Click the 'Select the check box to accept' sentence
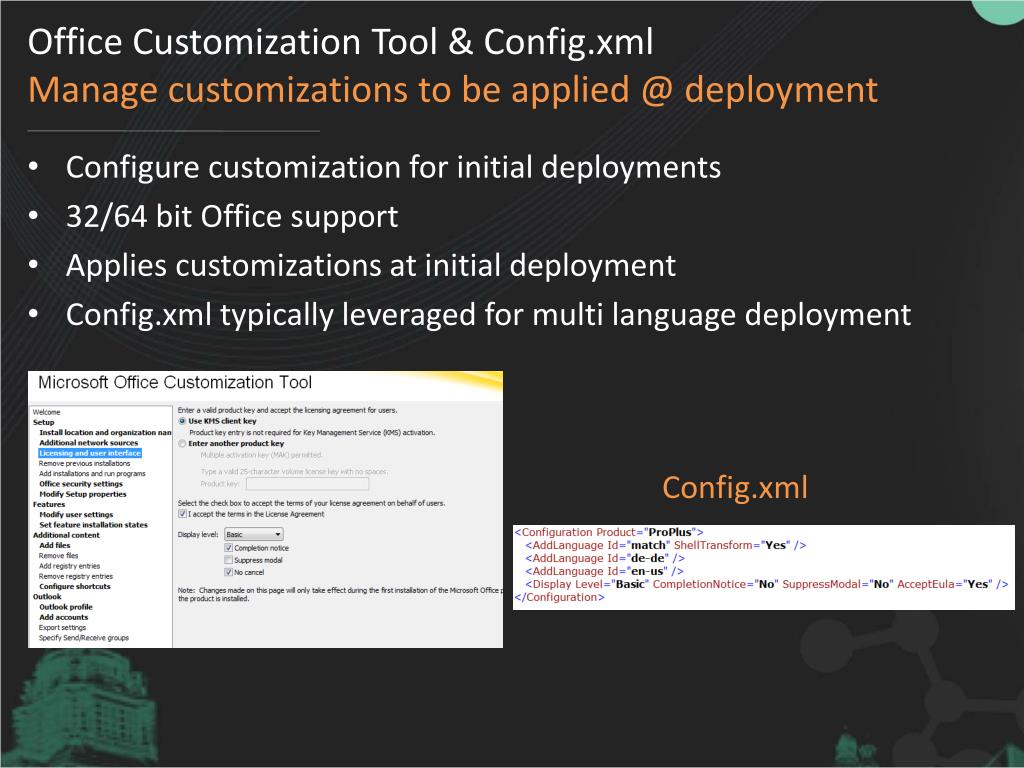 [312, 504]
